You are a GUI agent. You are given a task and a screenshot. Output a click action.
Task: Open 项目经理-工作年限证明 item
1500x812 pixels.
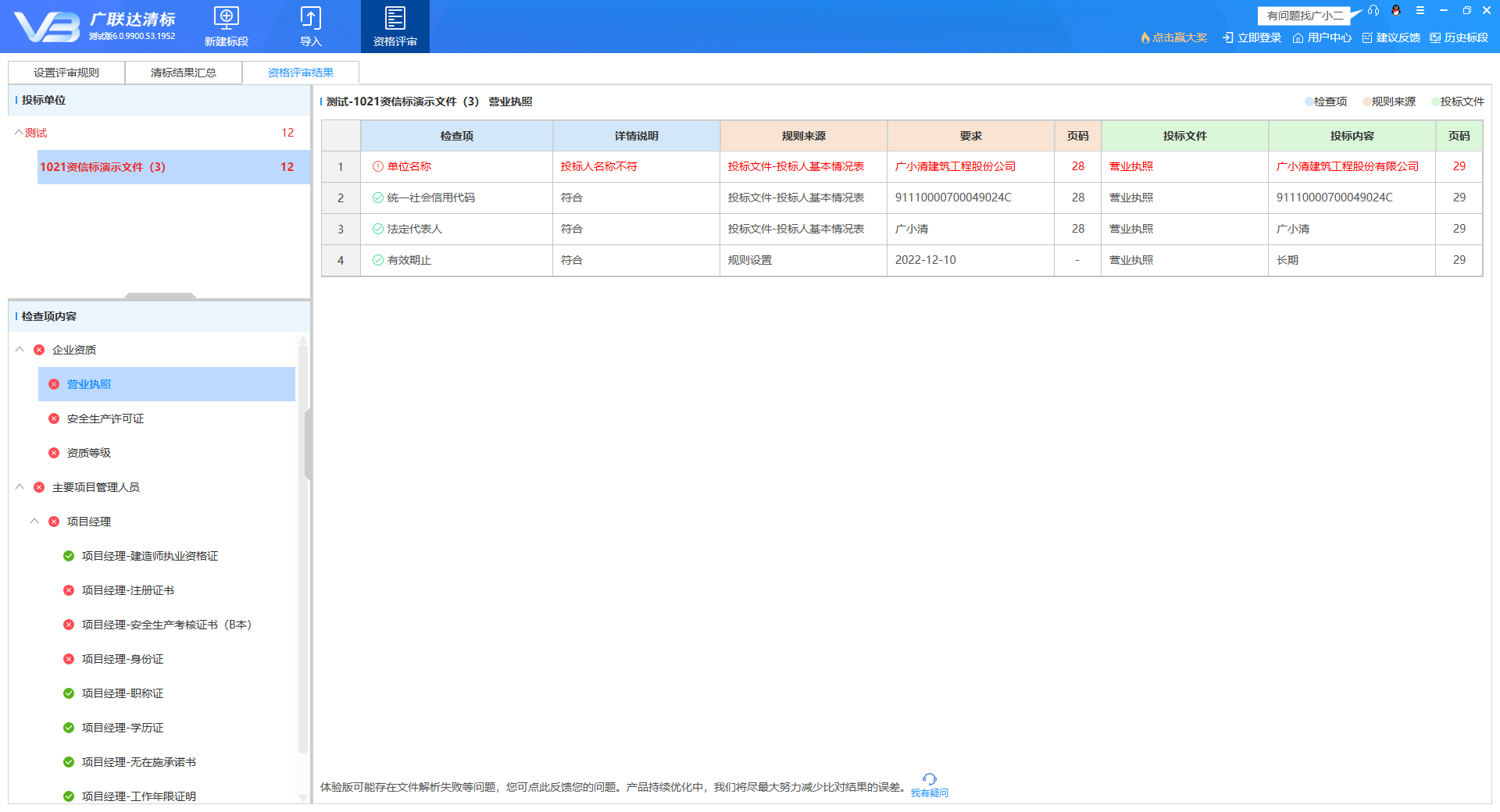[x=139, y=796]
